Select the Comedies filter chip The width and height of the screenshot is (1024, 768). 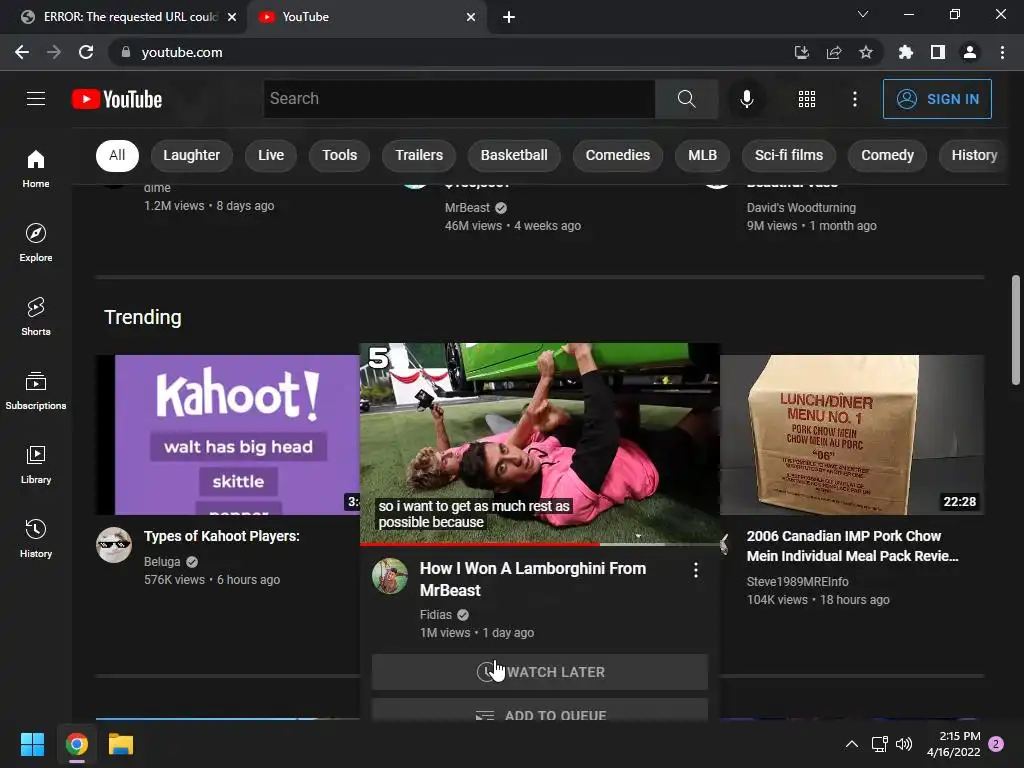point(618,155)
